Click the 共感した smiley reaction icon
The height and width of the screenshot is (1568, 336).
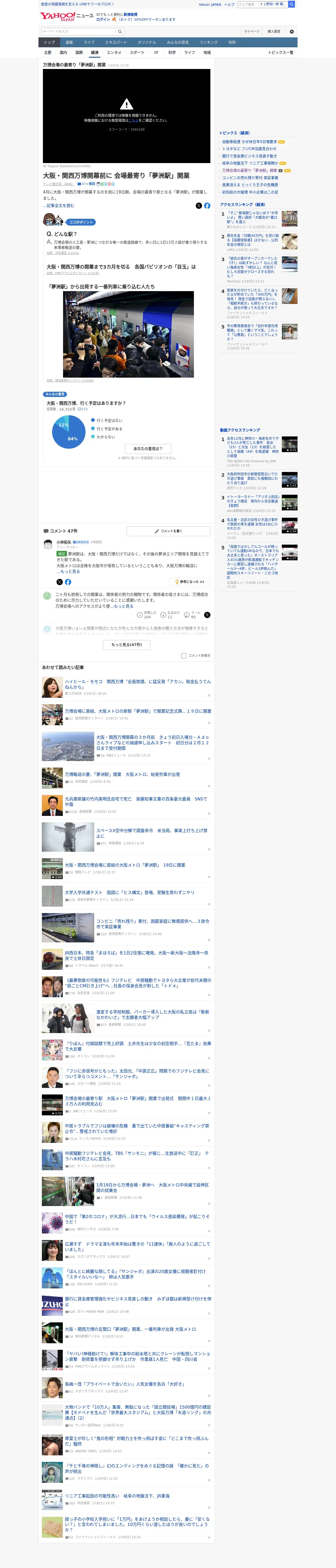point(140,615)
